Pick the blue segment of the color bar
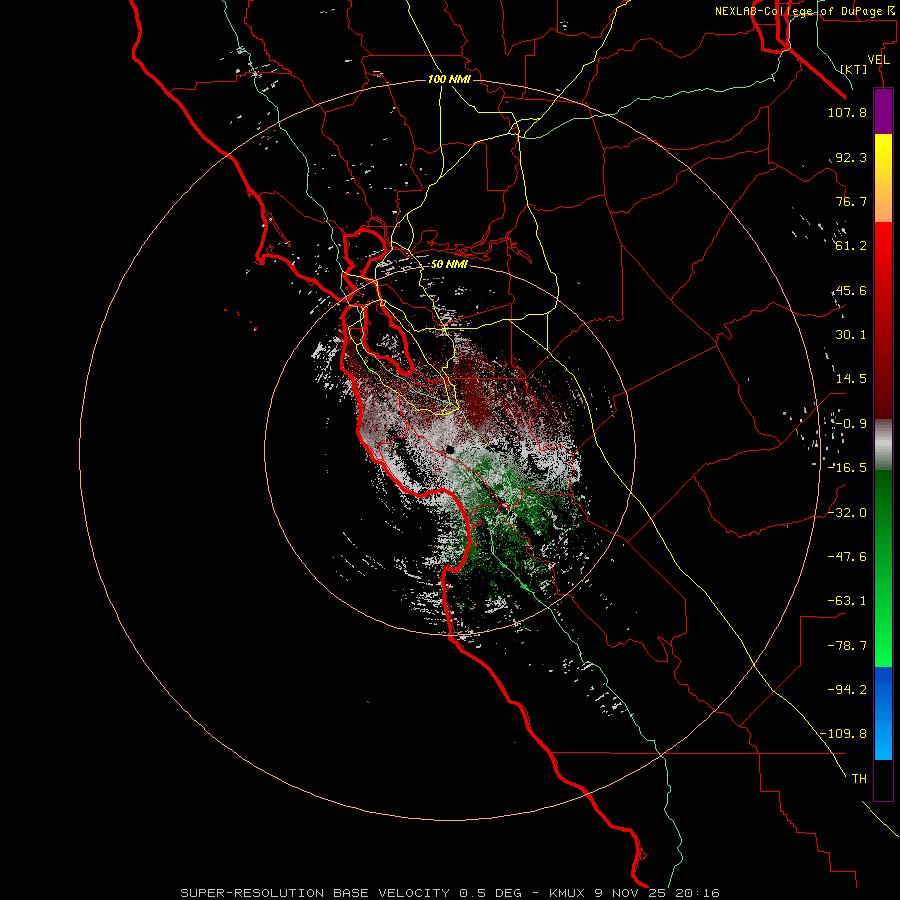Viewport: 900px width, 900px height. coord(883,713)
